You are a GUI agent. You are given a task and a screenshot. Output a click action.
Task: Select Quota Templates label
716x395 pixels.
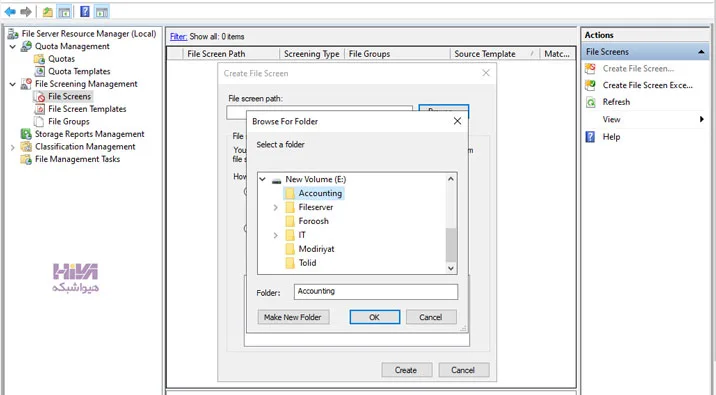[79, 71]
